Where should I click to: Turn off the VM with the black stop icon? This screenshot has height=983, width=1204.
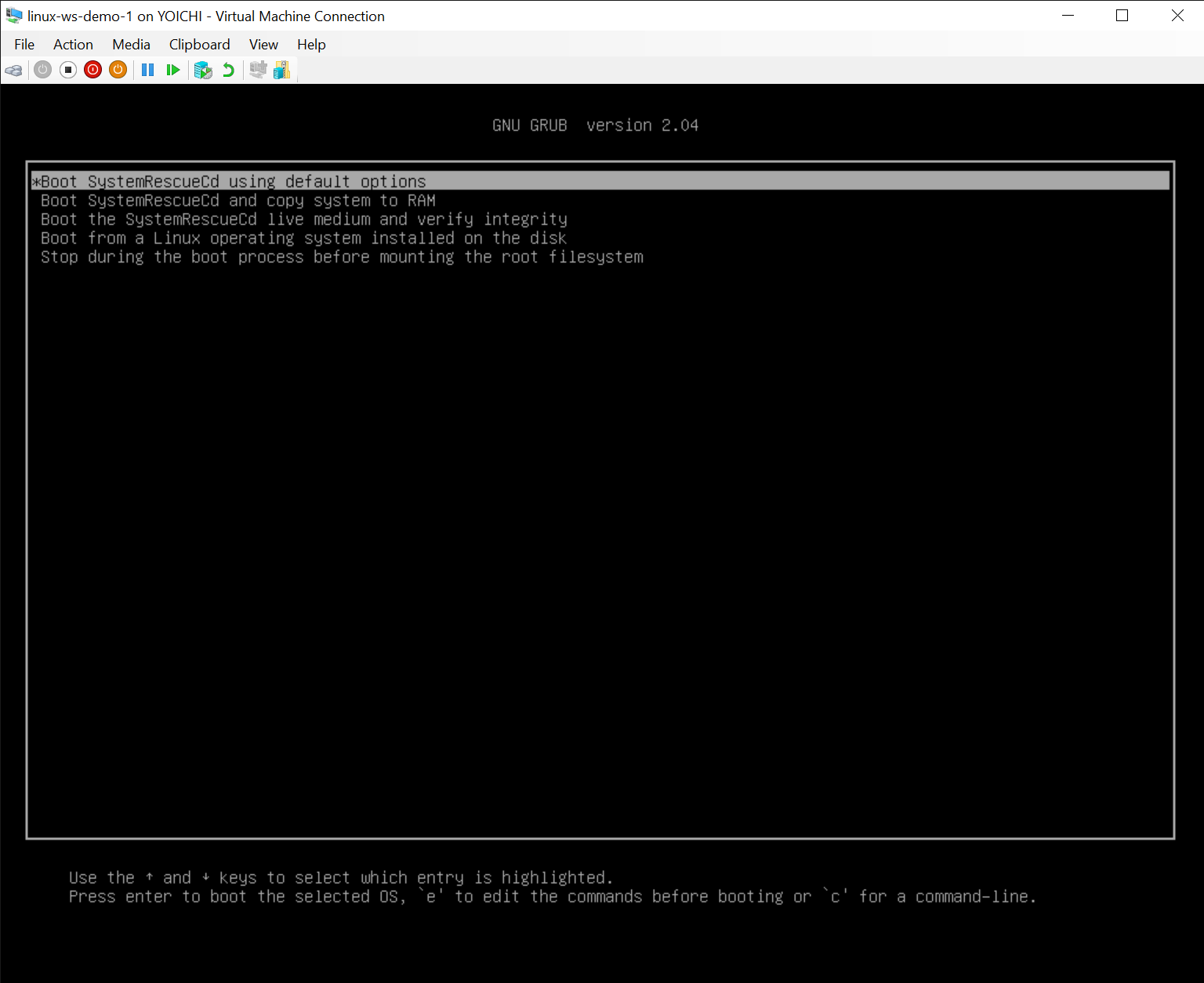click(68, 70)
